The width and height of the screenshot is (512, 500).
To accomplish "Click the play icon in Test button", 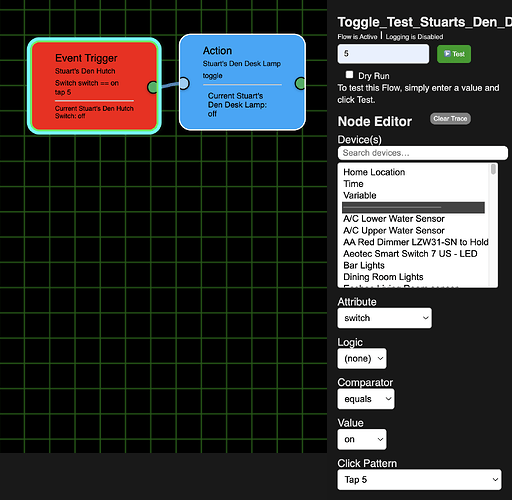I will click(x=447, y=54).
